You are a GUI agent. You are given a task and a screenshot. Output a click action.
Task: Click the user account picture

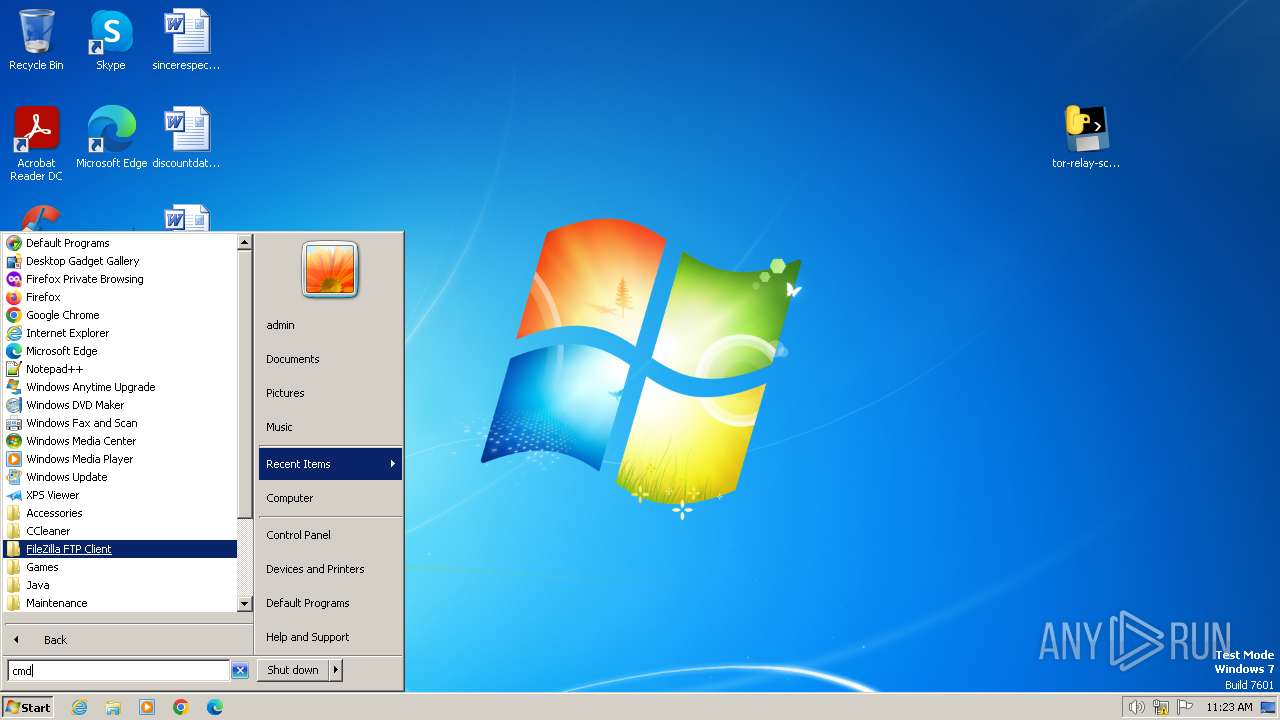[330, 269]
